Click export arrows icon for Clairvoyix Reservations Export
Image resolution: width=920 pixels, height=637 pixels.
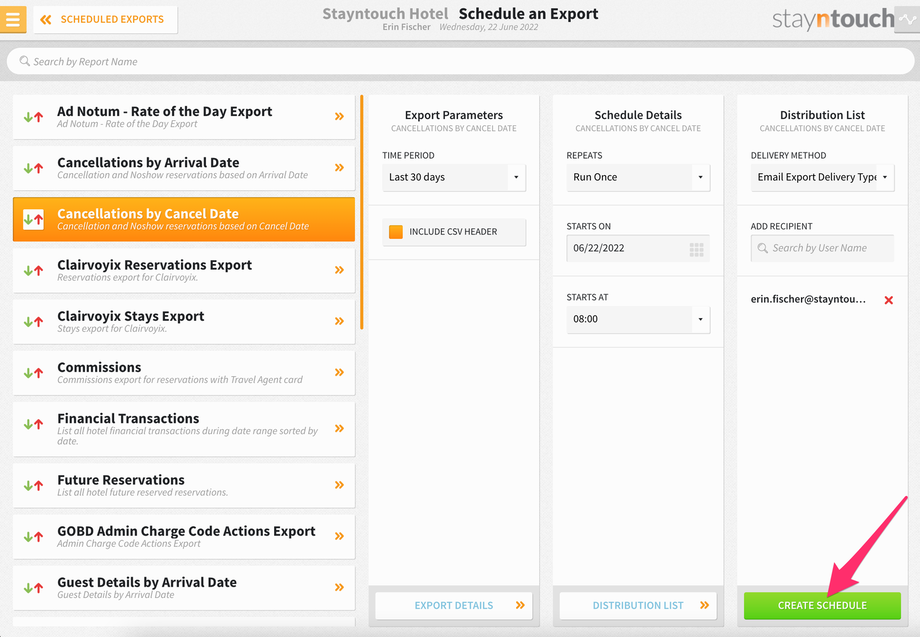33,270
